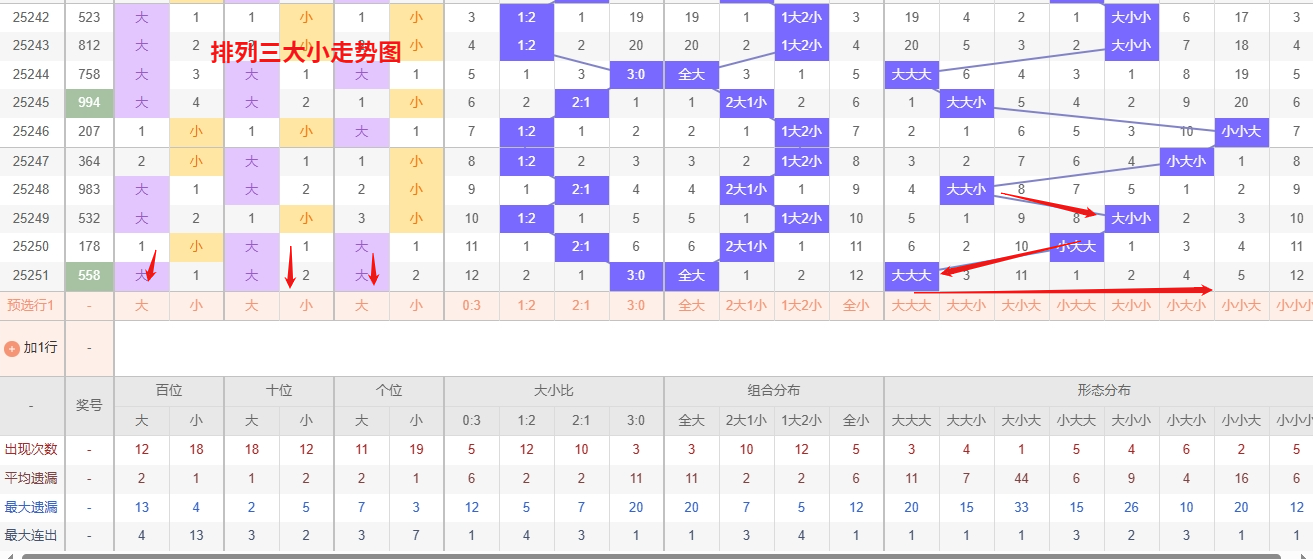Click the 加1行 text label

tap(40, 348)
